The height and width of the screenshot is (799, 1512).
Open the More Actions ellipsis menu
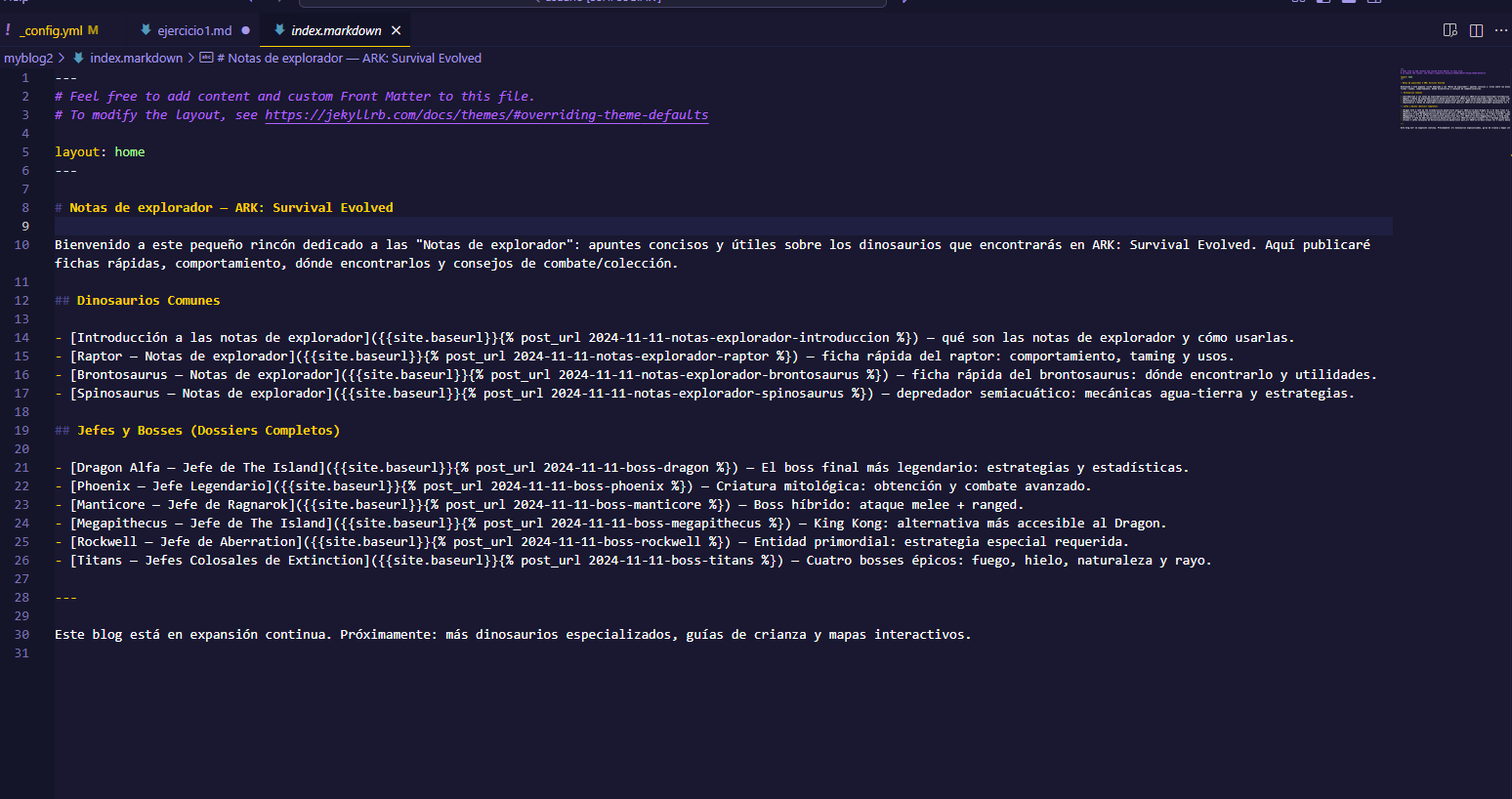point(1501,30)
